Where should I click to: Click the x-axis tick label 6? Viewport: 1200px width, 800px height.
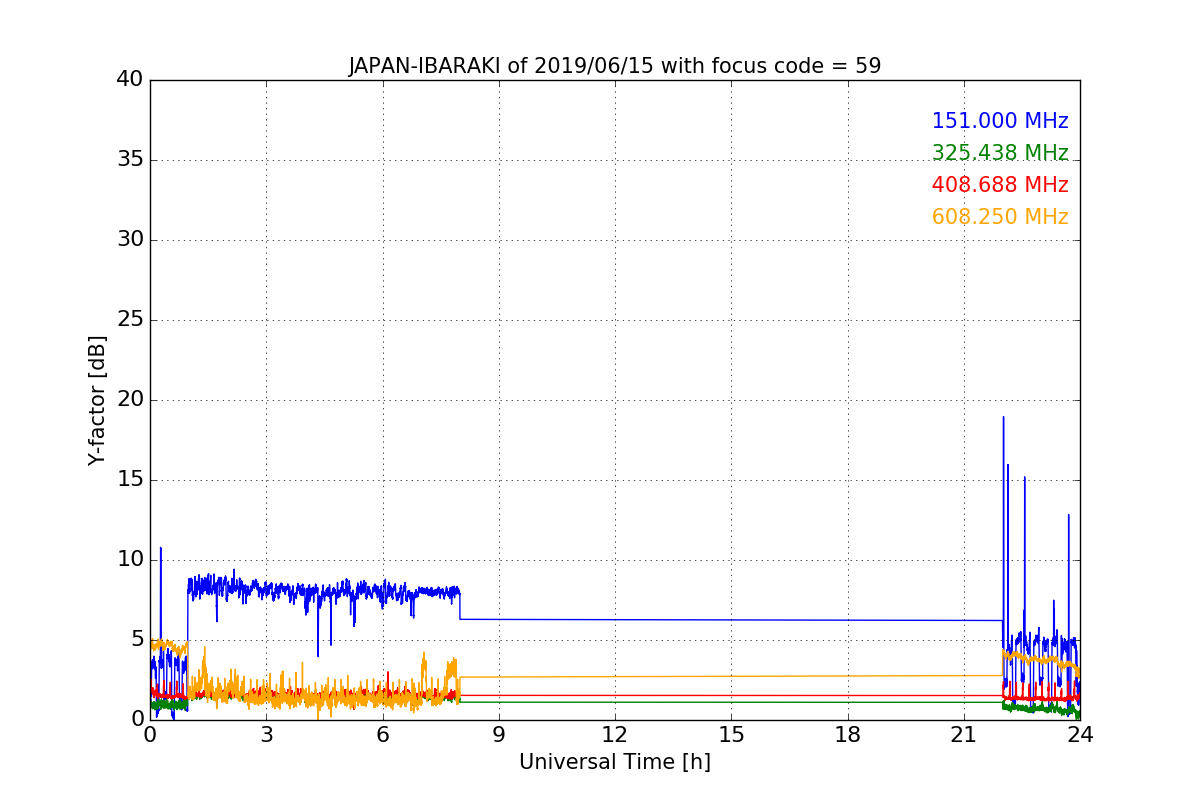point(383,734)
